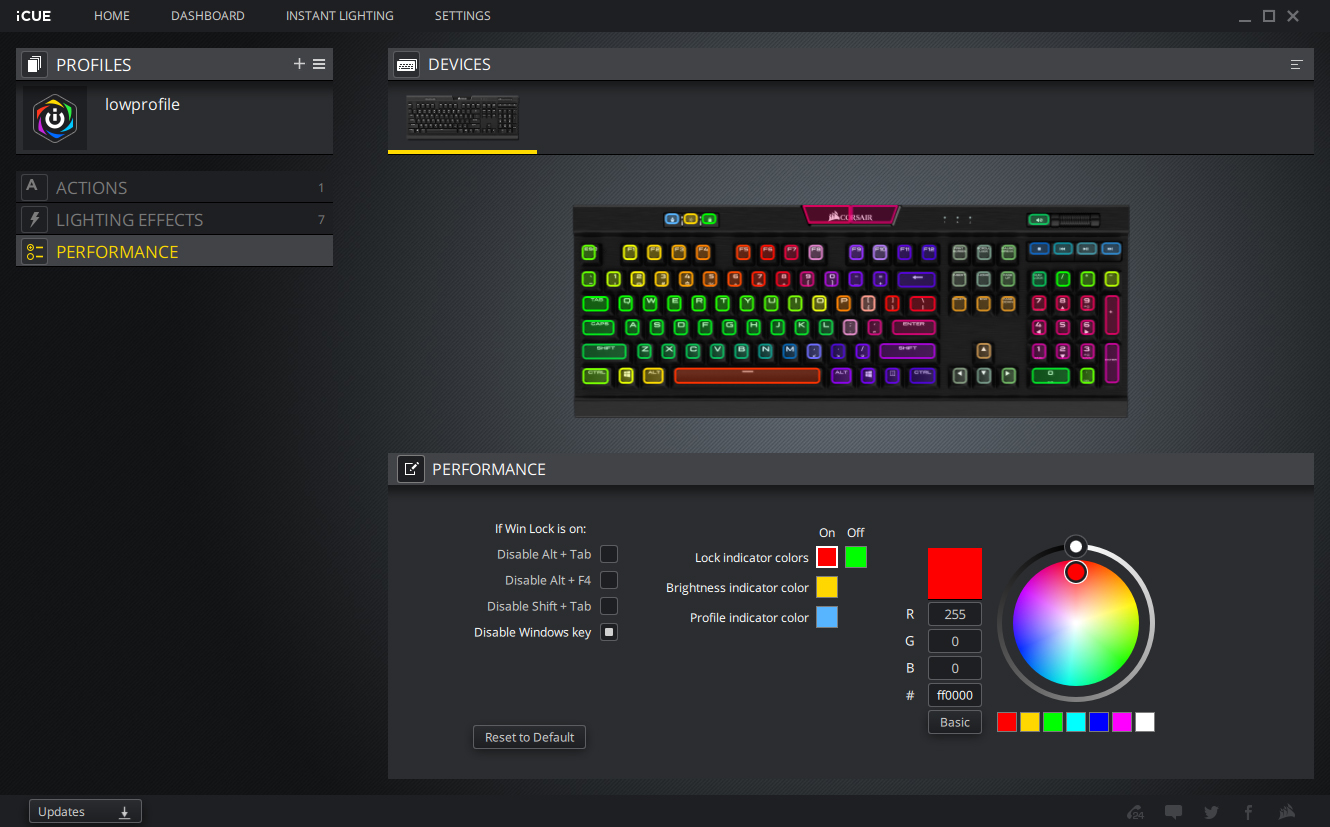Pick cyan preset color swatch

point(1076,722)
